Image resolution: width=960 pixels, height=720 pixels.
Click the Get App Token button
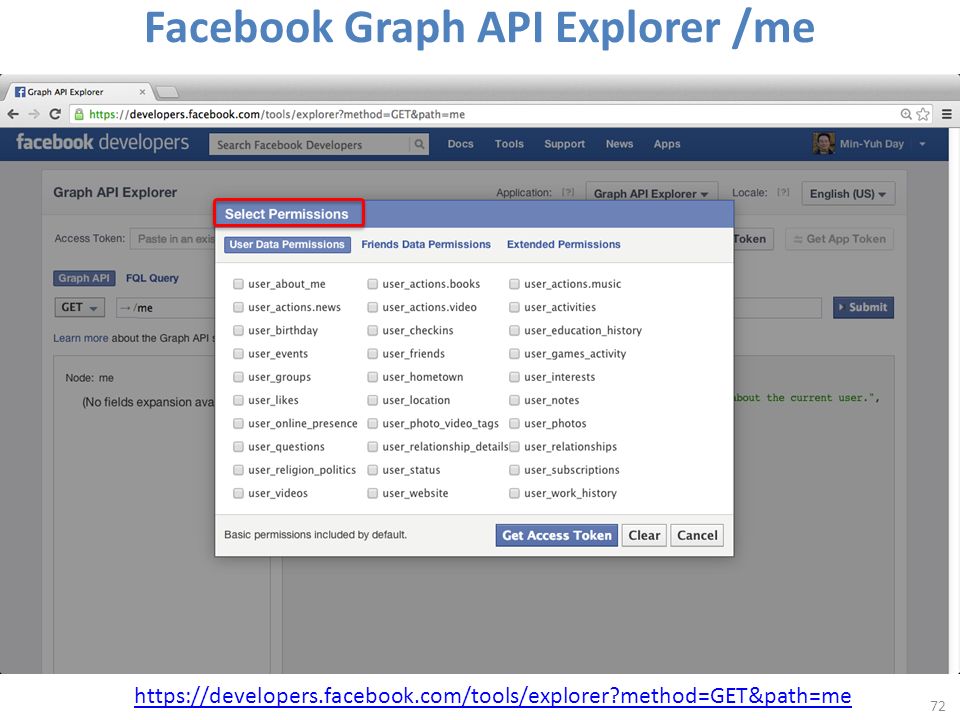[x=839, y=239]
